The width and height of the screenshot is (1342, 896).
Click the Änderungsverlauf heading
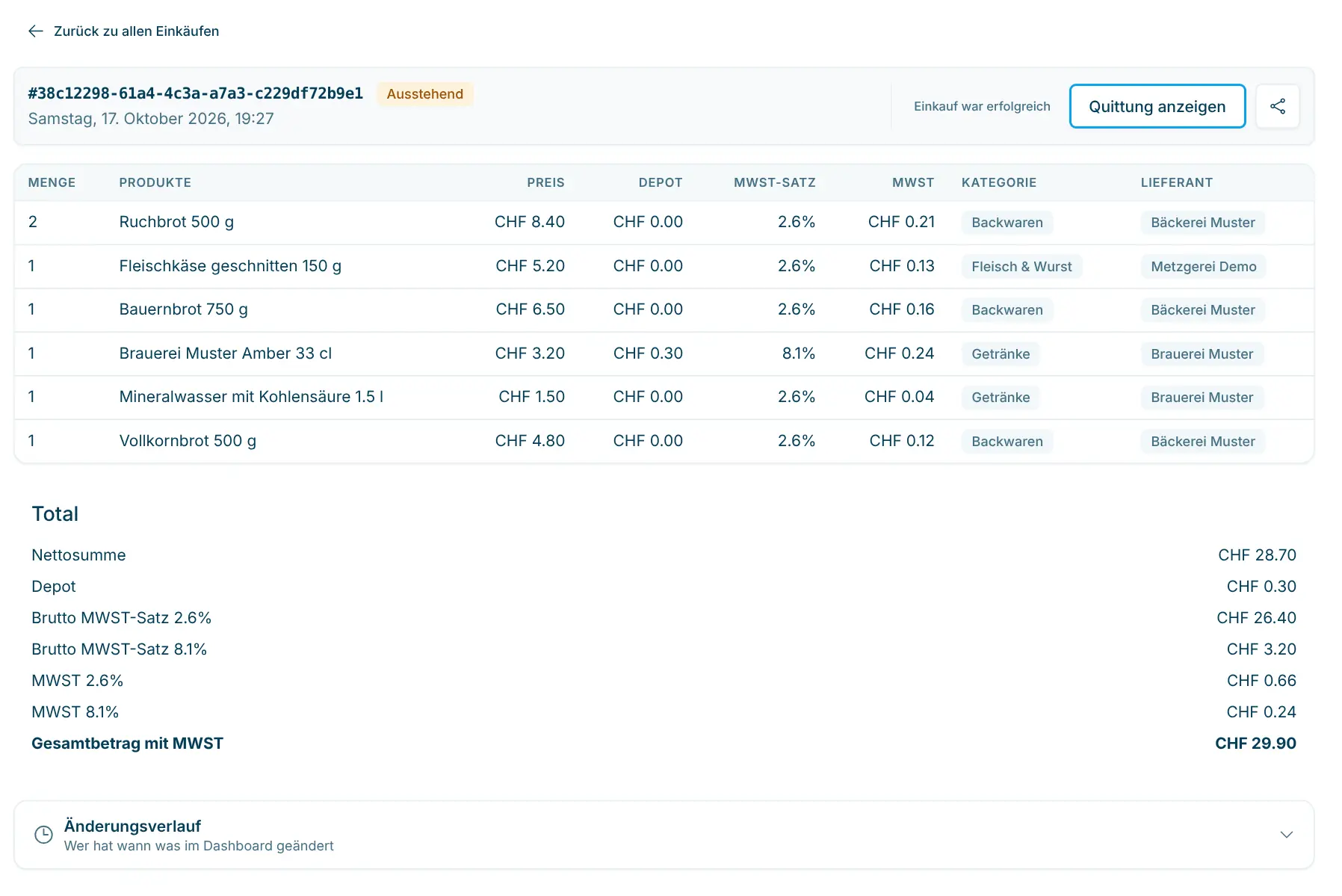132,826
